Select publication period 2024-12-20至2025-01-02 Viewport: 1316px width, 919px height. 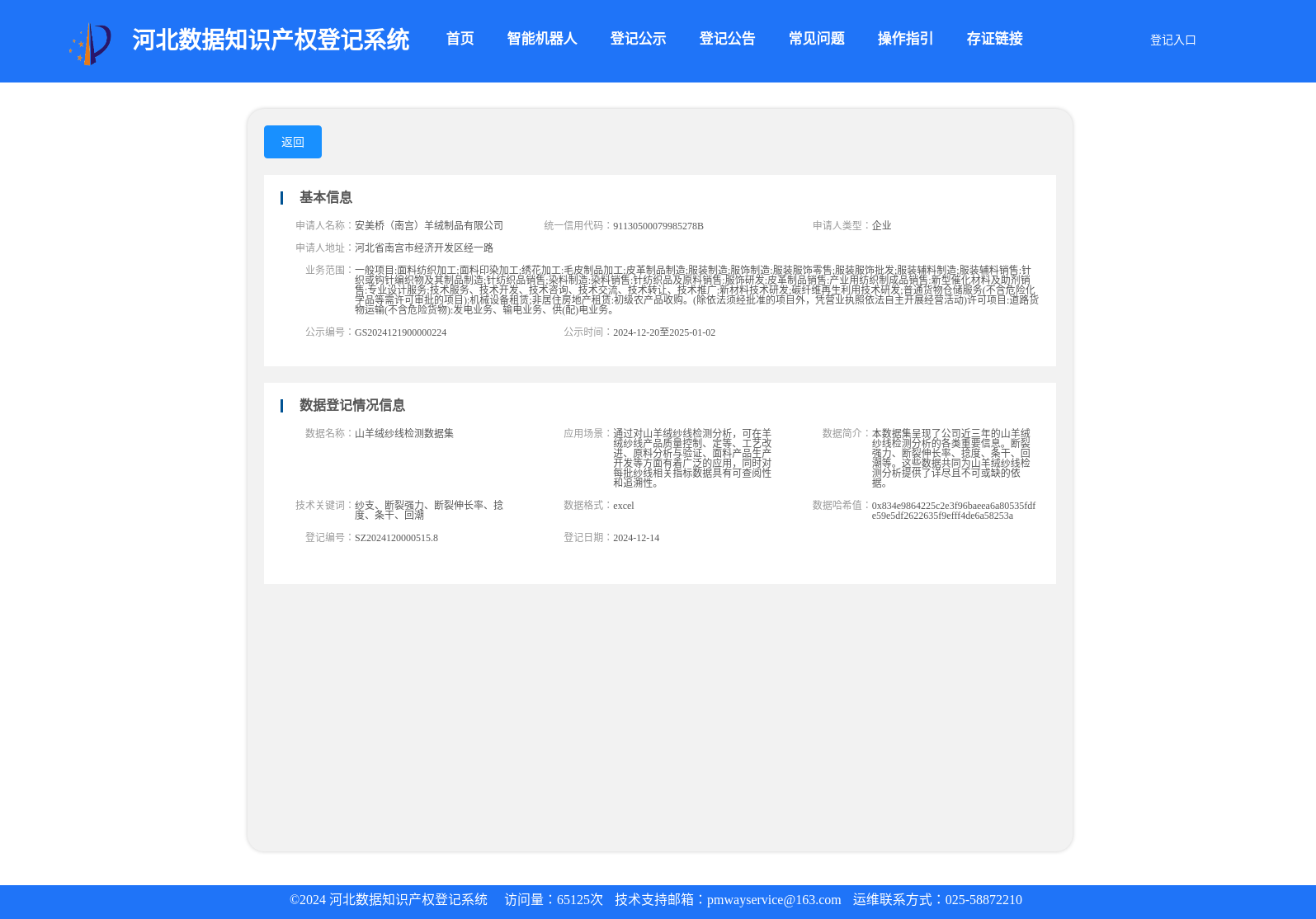click(x=664, y=332)
